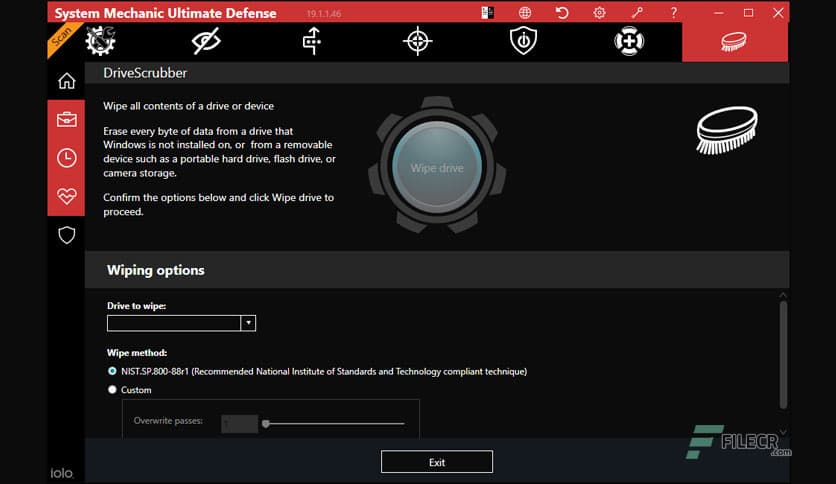Open the System Mechanic gear-wrench tab
The height and width of the screenshot is (484, 836).
point(100,41)
